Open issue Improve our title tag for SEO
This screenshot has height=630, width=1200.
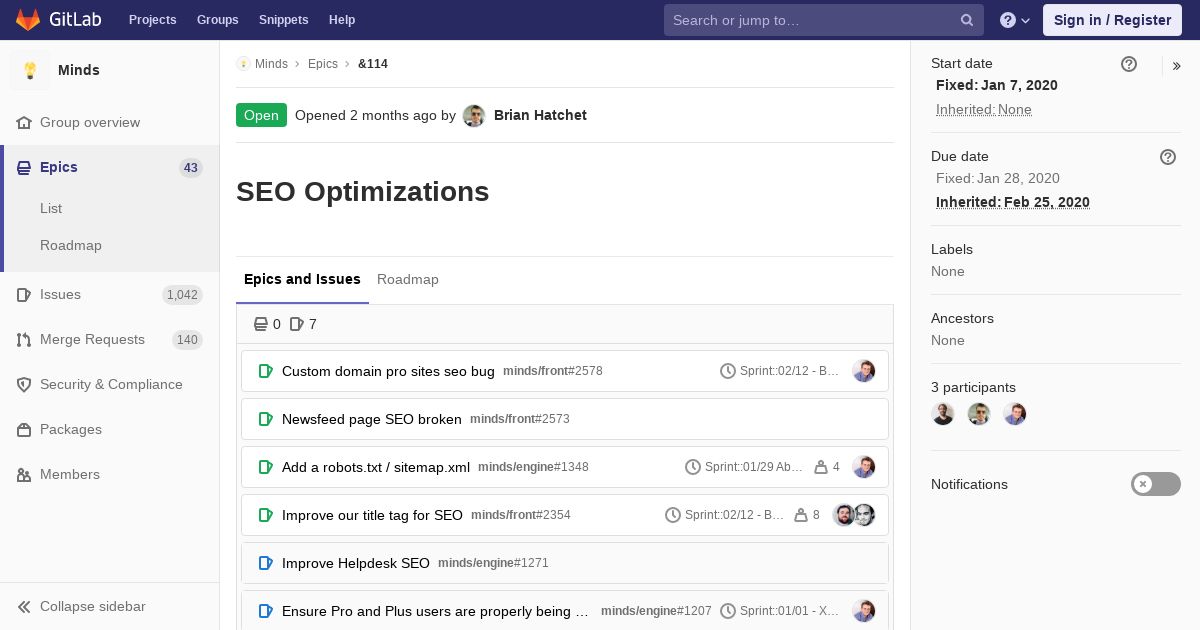(x=372, y=515)
